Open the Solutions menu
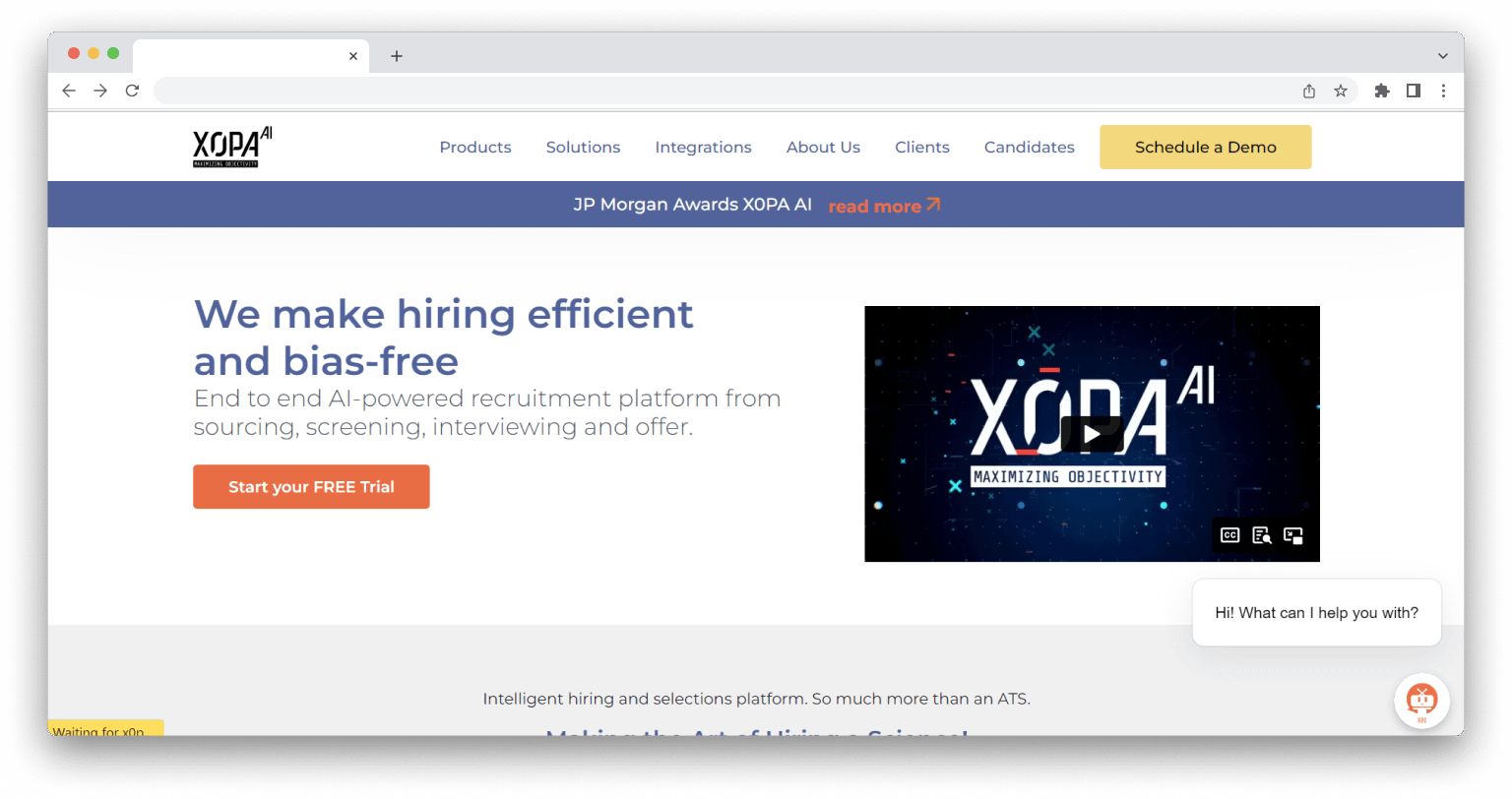The height and width of the screenshot is (799, 1512). 583,148
